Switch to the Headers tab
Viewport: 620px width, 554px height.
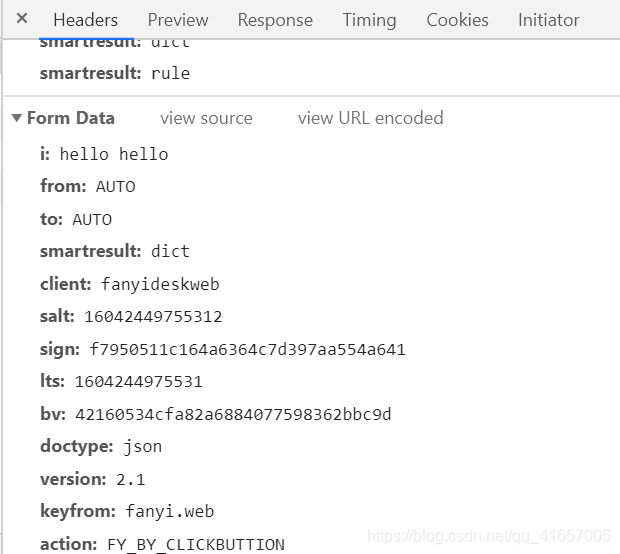tap(85, 20)
